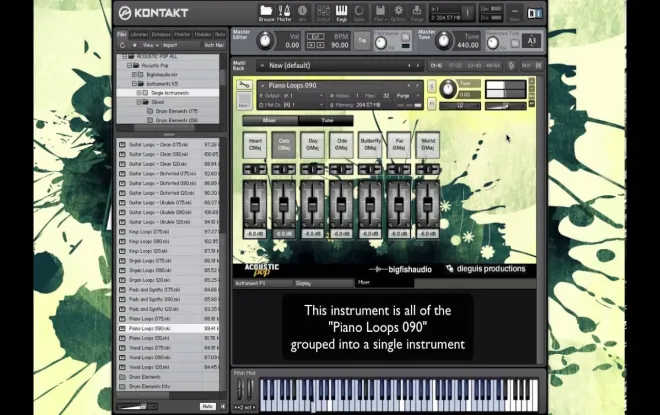Image resolution: width=660 pixels, height=415 pixels.
Task: Click the Native Instruments logo icon
Action: point(535,13)
